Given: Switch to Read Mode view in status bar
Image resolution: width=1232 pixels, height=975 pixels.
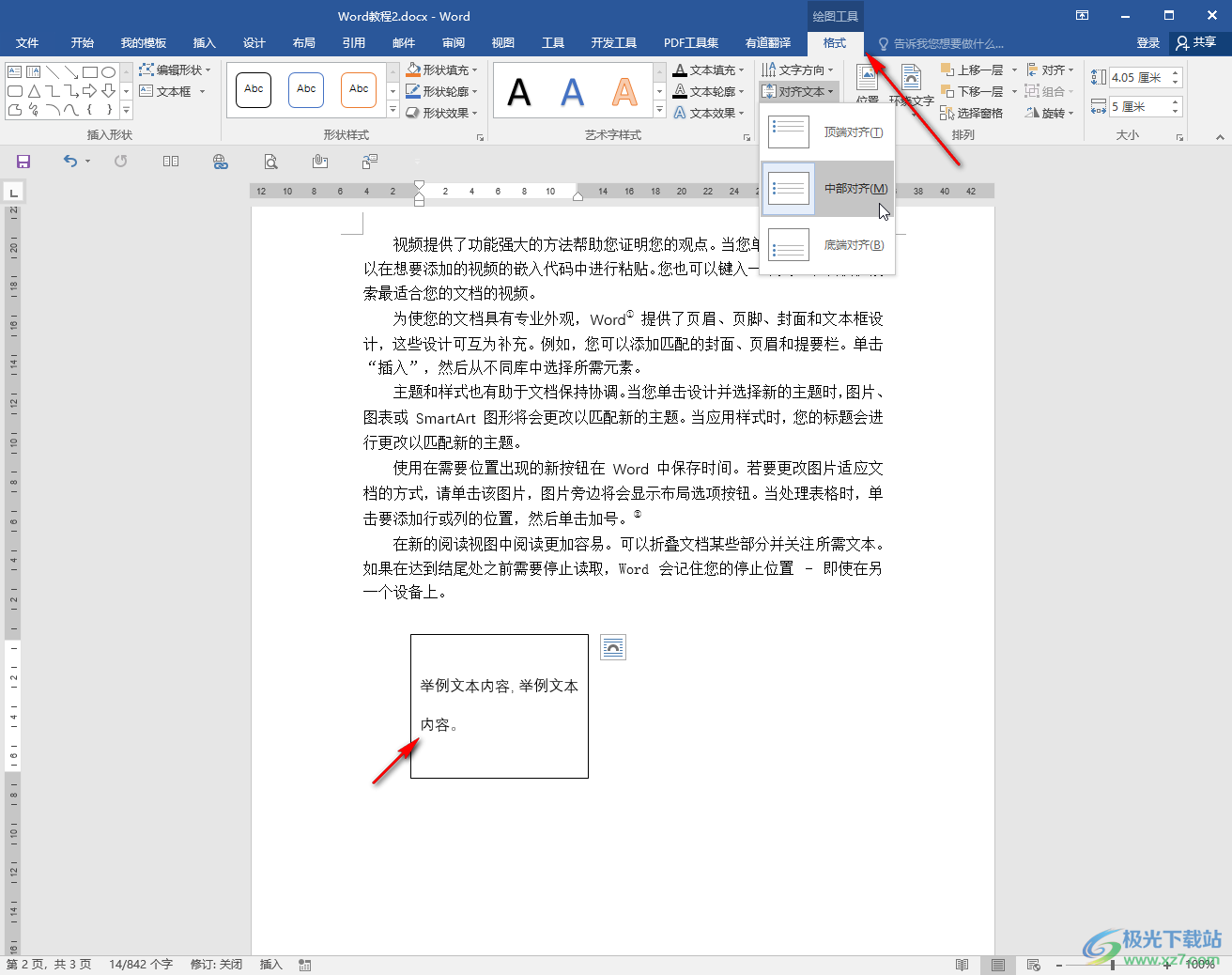Looking at the screenshot, I should pyautogui.click(x=962, y=965).
